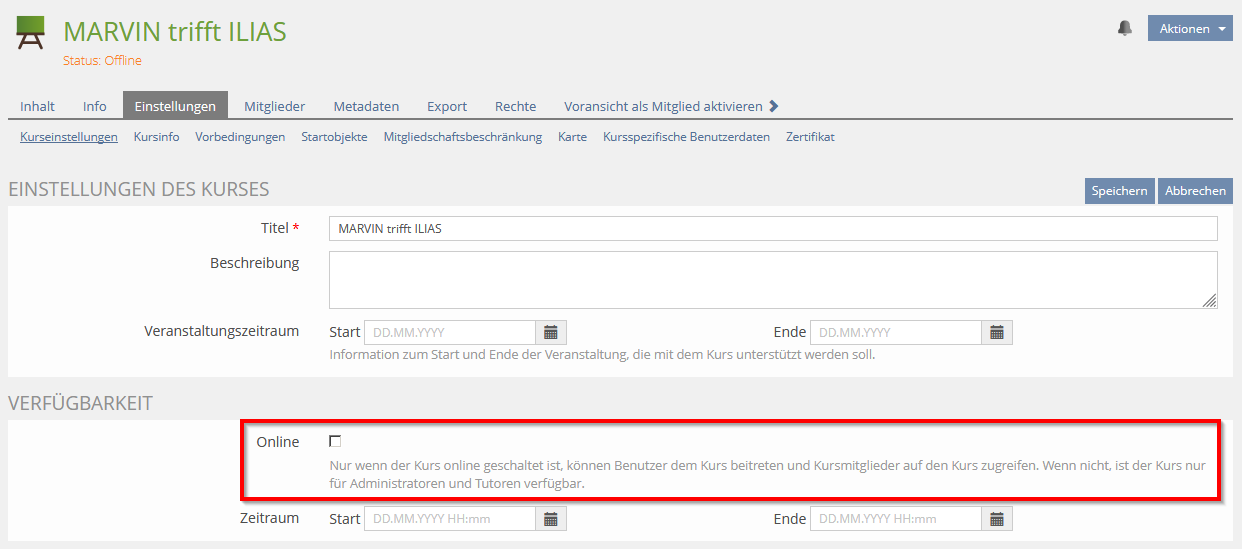Open the Metadaten tab
Viewport: 1242px width, 549px height.
tap(366, 106)
